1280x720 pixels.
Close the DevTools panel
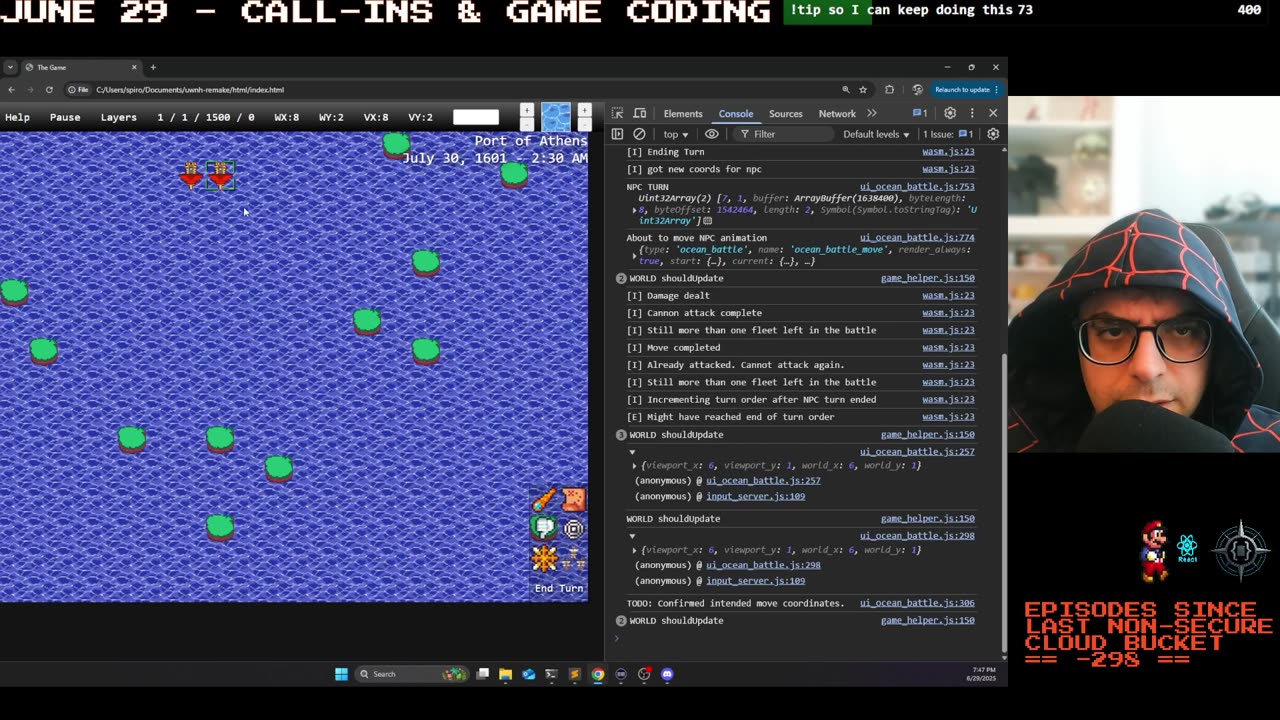pos(993,113)
